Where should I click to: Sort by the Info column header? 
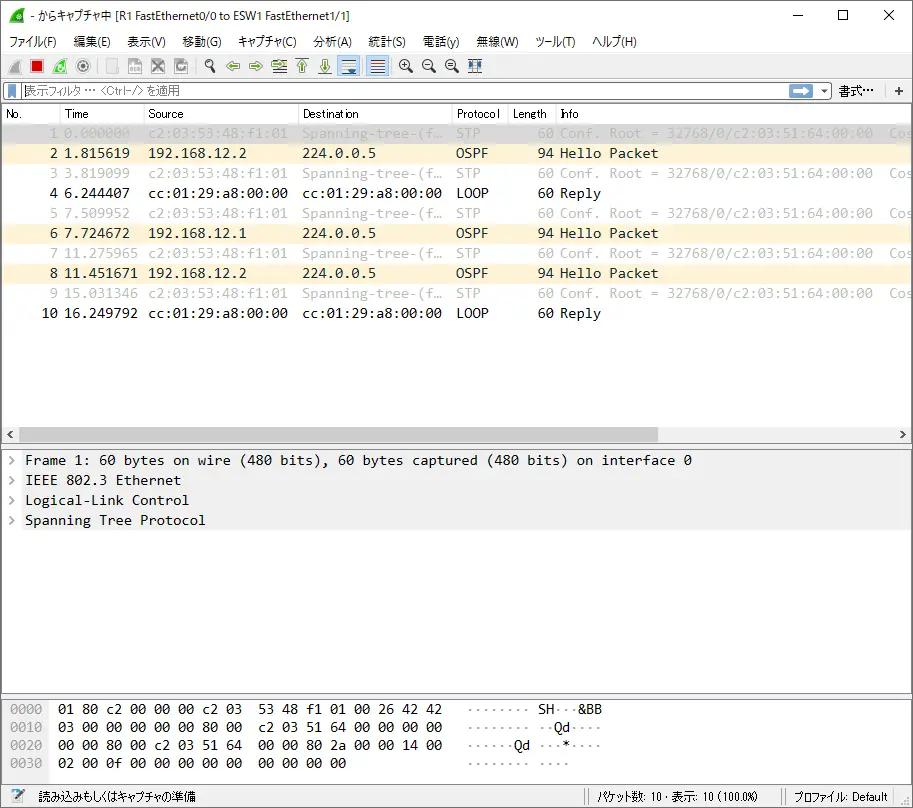coord(734,114)
